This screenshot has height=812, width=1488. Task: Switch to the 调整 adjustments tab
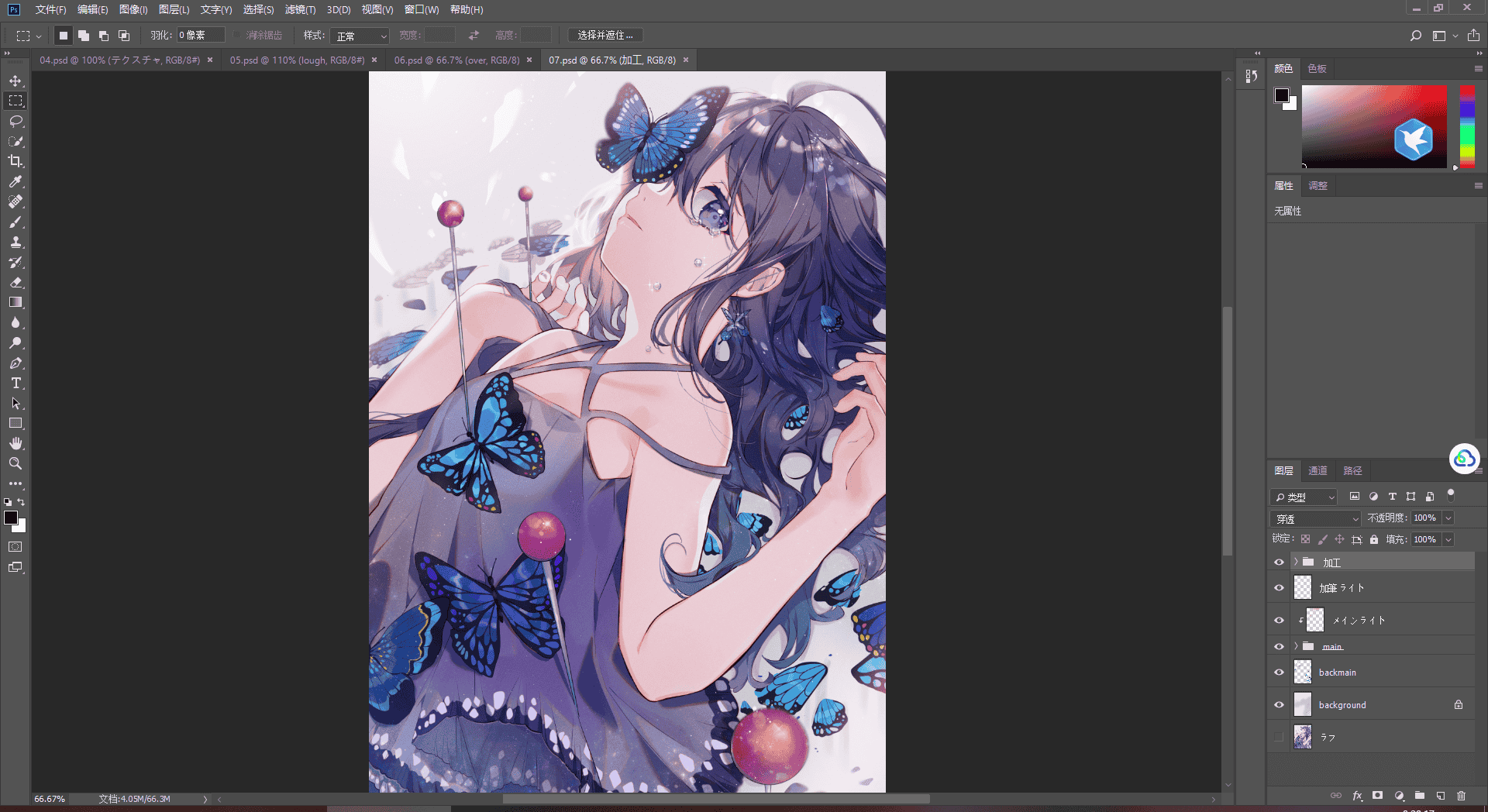pyautogui.click(x=1317, y=185)
